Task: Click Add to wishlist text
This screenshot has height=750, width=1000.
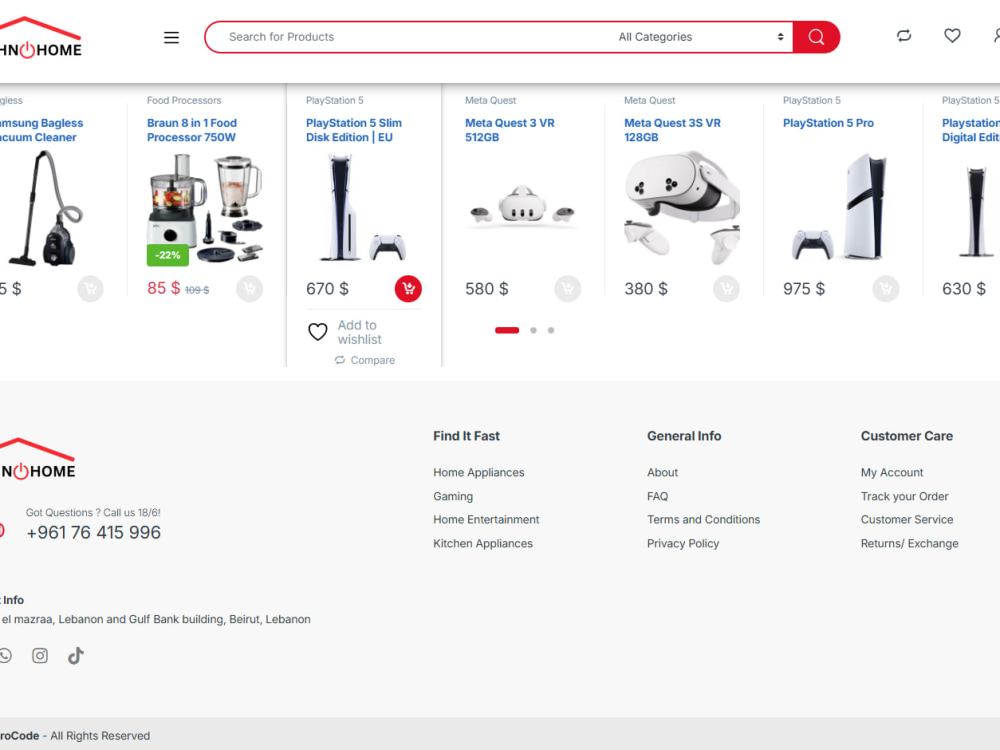Action: click(360, 332)
